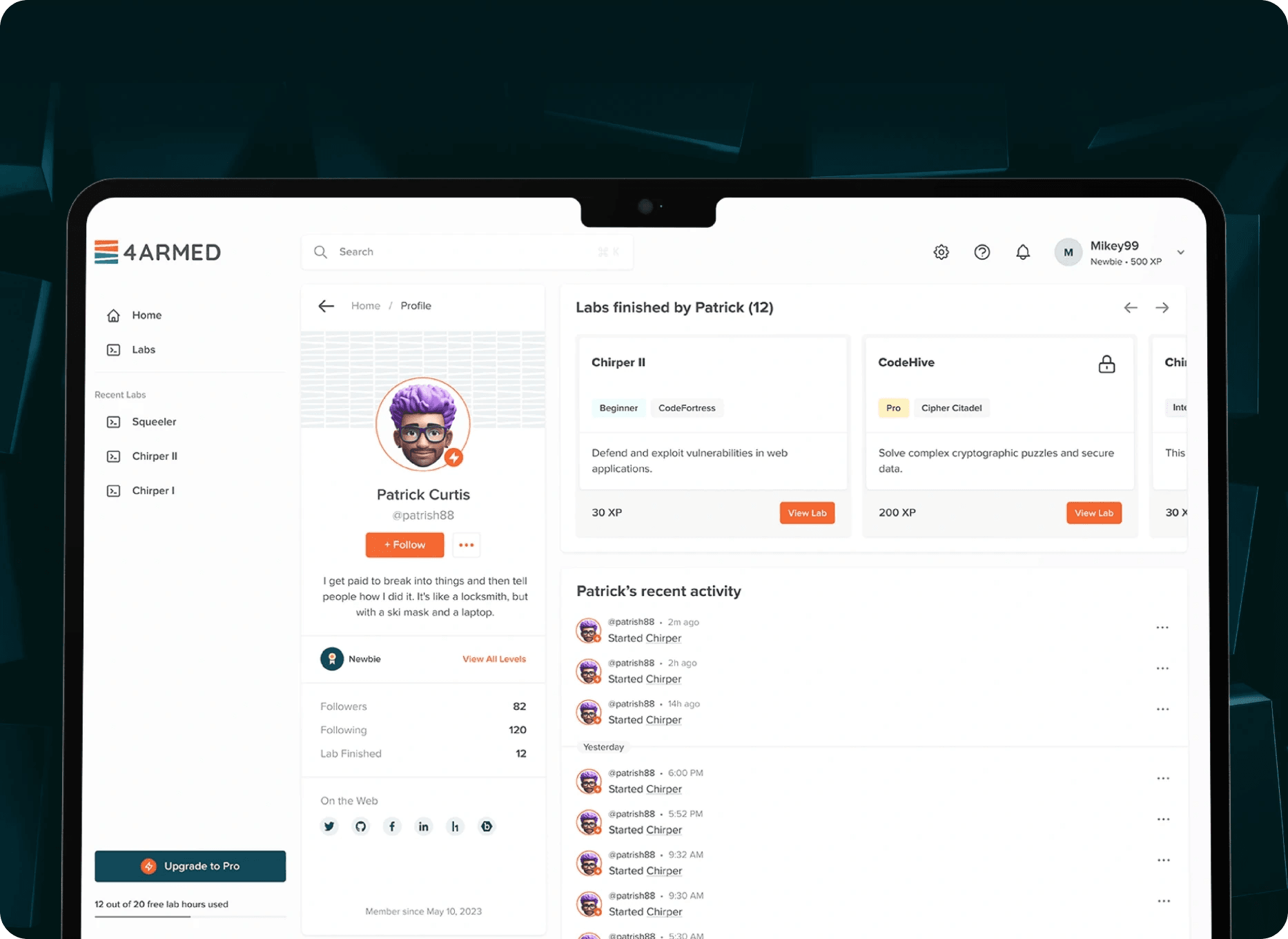Viewport: 1288px width, 939px height.
Task: Open Patrick's LinkedIn profile icon
Action: [423, 826]
